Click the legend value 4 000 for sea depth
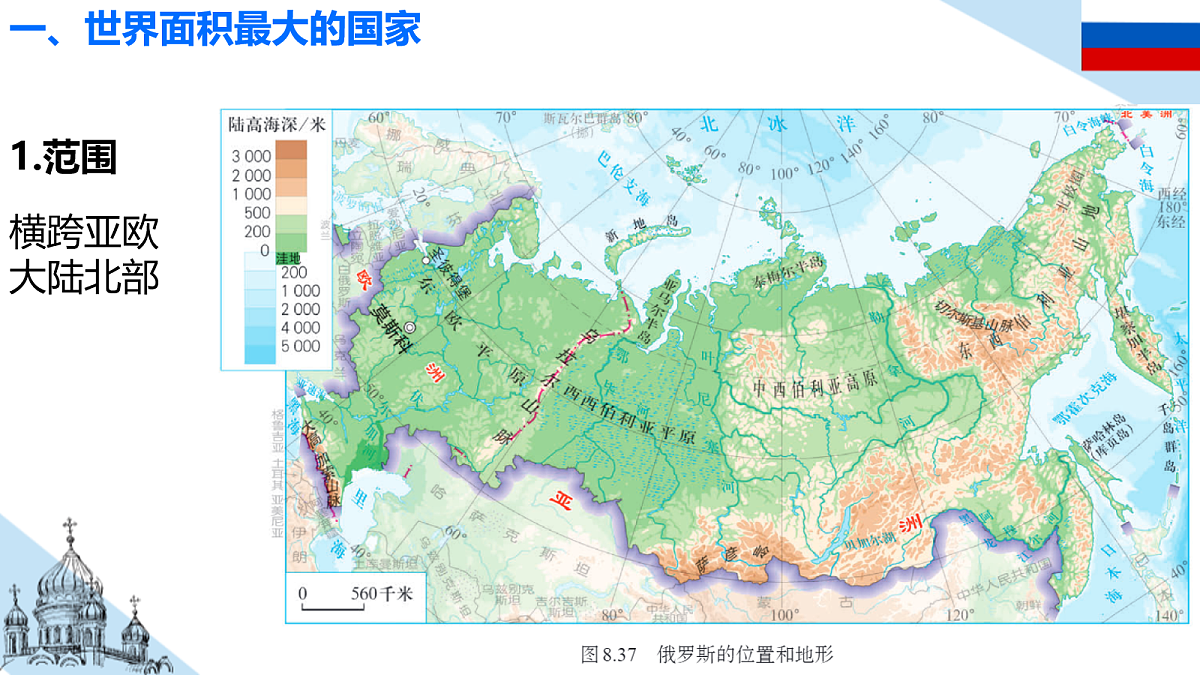The width and height of the screenshot is (1200, 675). pyautogui.click(x=300, y=327)
